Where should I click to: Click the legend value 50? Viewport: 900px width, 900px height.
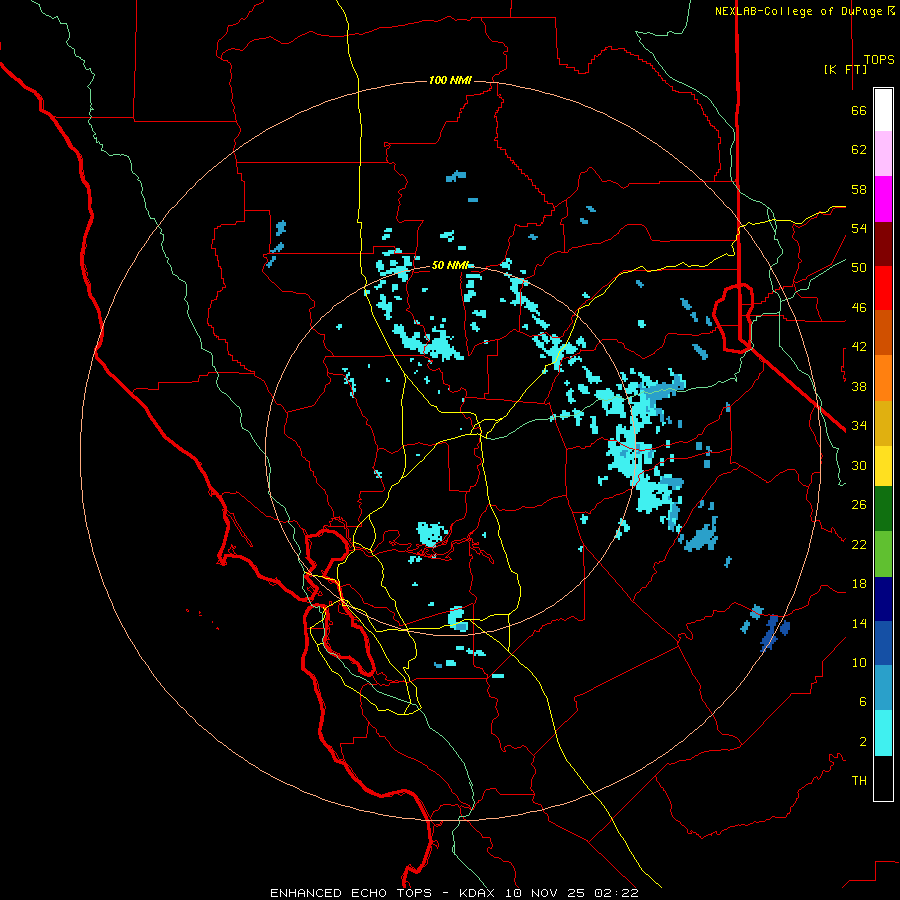click(859, 268)
